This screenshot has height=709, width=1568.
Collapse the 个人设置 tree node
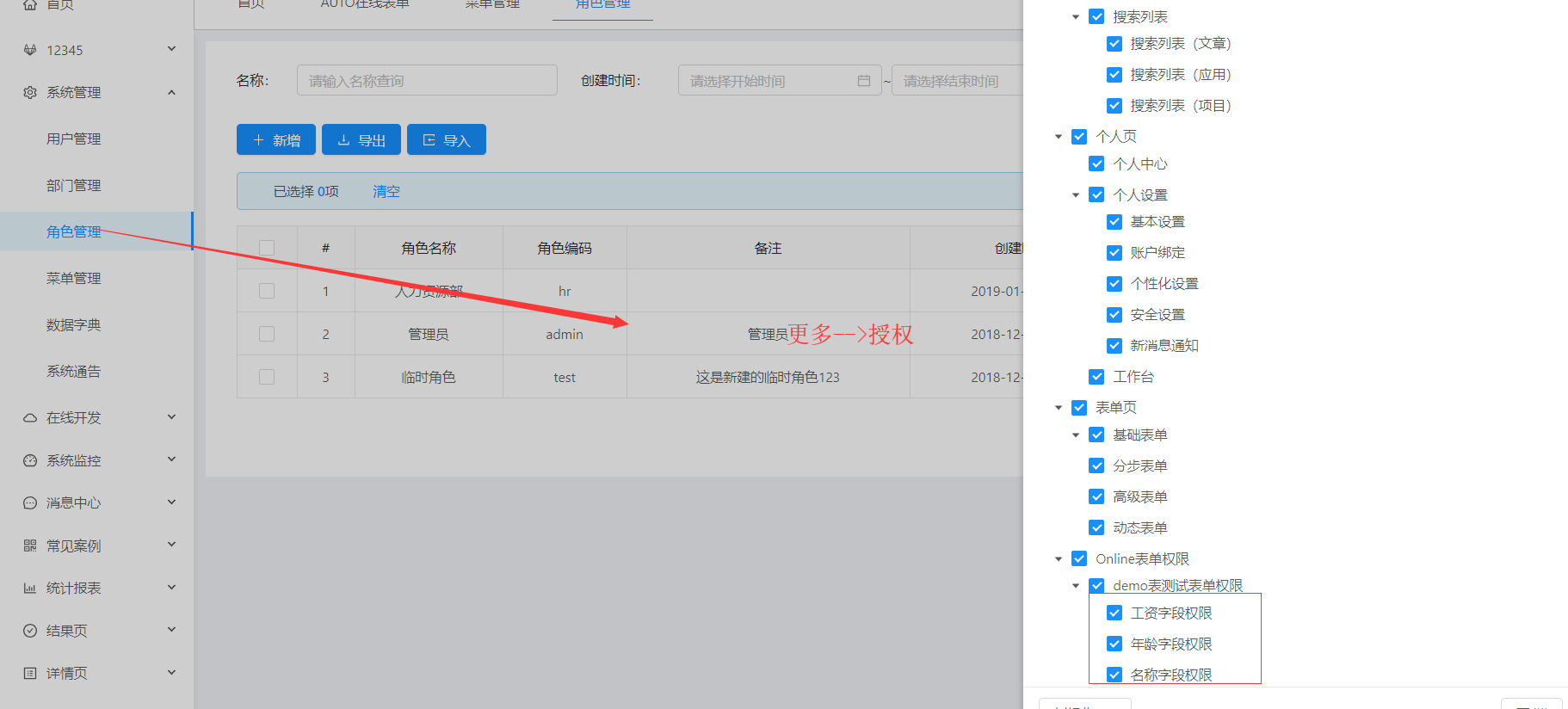coord(1076,194)
